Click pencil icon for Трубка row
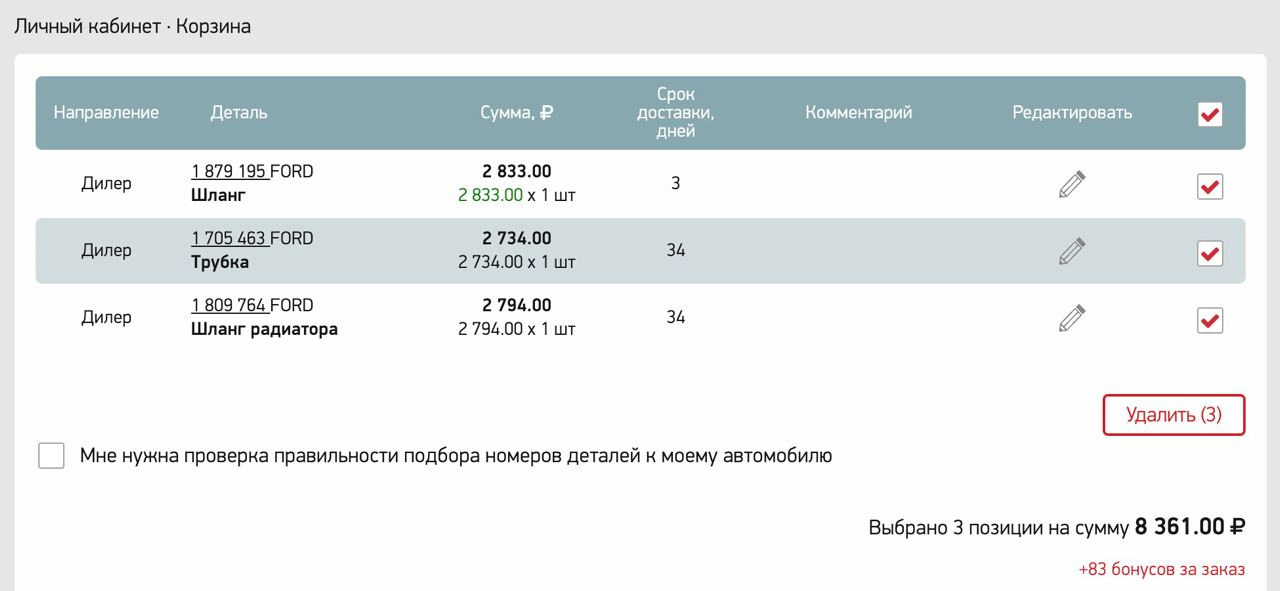The image size is (1280, 591). pos(1072,251)
